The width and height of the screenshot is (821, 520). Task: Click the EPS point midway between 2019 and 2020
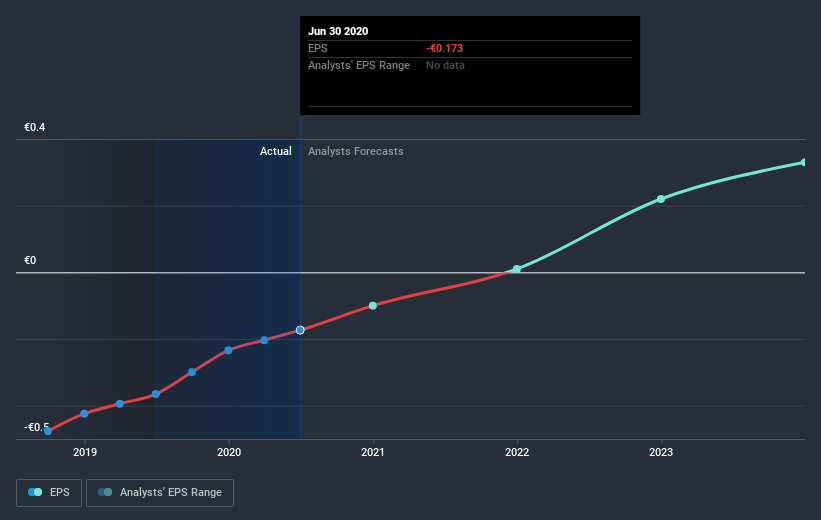coord(156,394)
